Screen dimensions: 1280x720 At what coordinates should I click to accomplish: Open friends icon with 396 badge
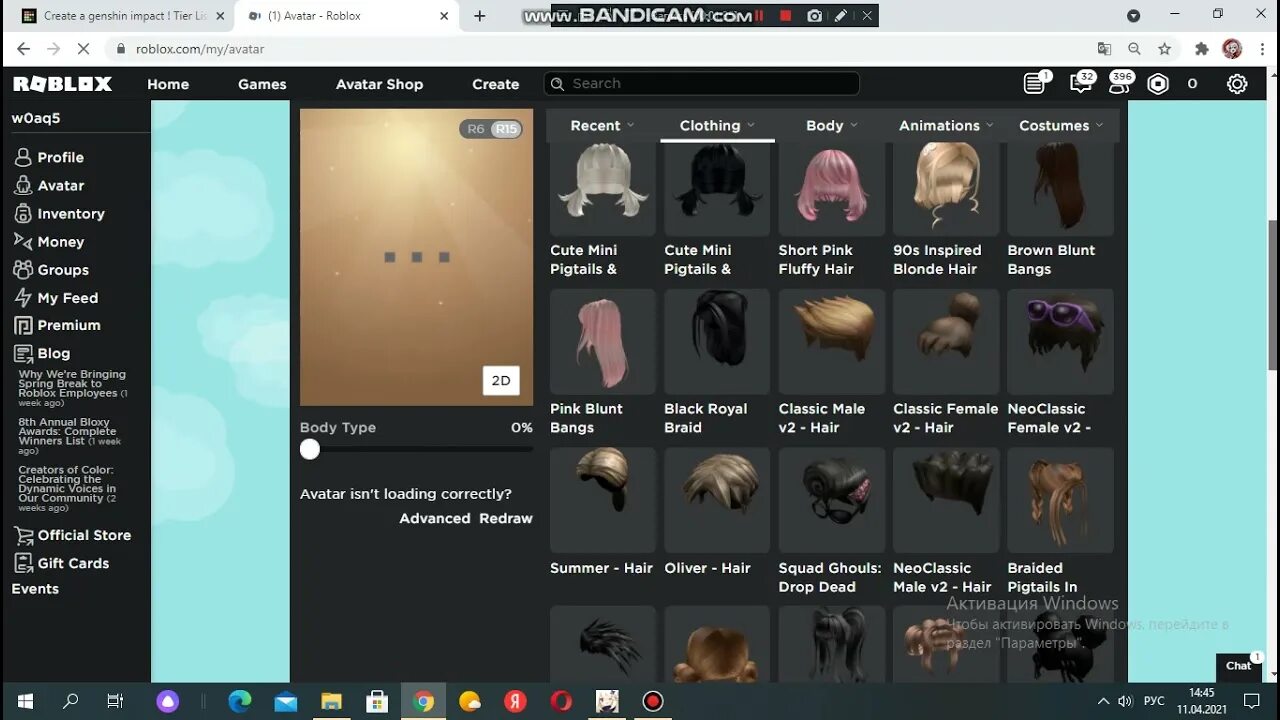pyautogui.click(x=1119, y=84)
